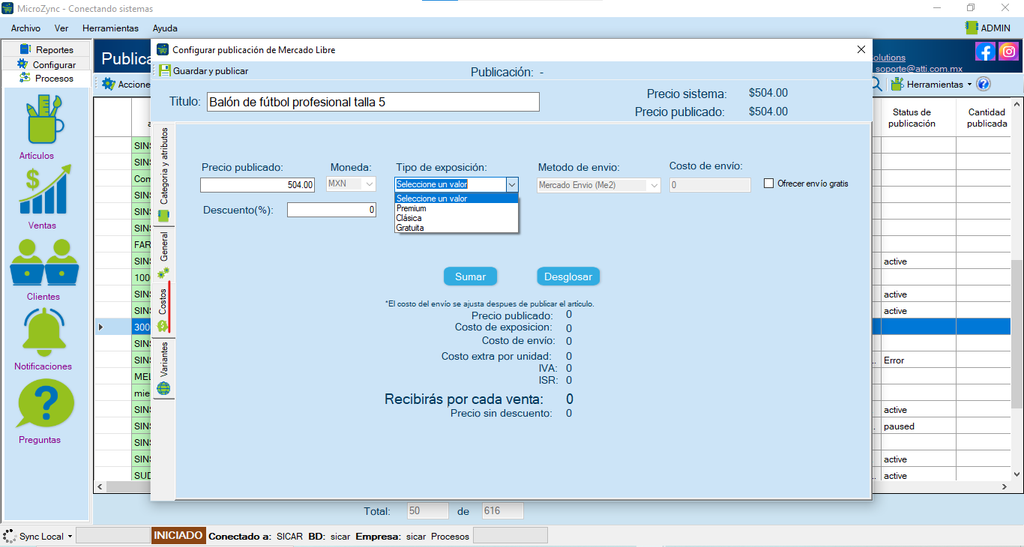Image resolution: width=1024 pixels, height=547 pixels.
Task: Click the selected row arrow indicator
Action: click(x=100, y=327)
